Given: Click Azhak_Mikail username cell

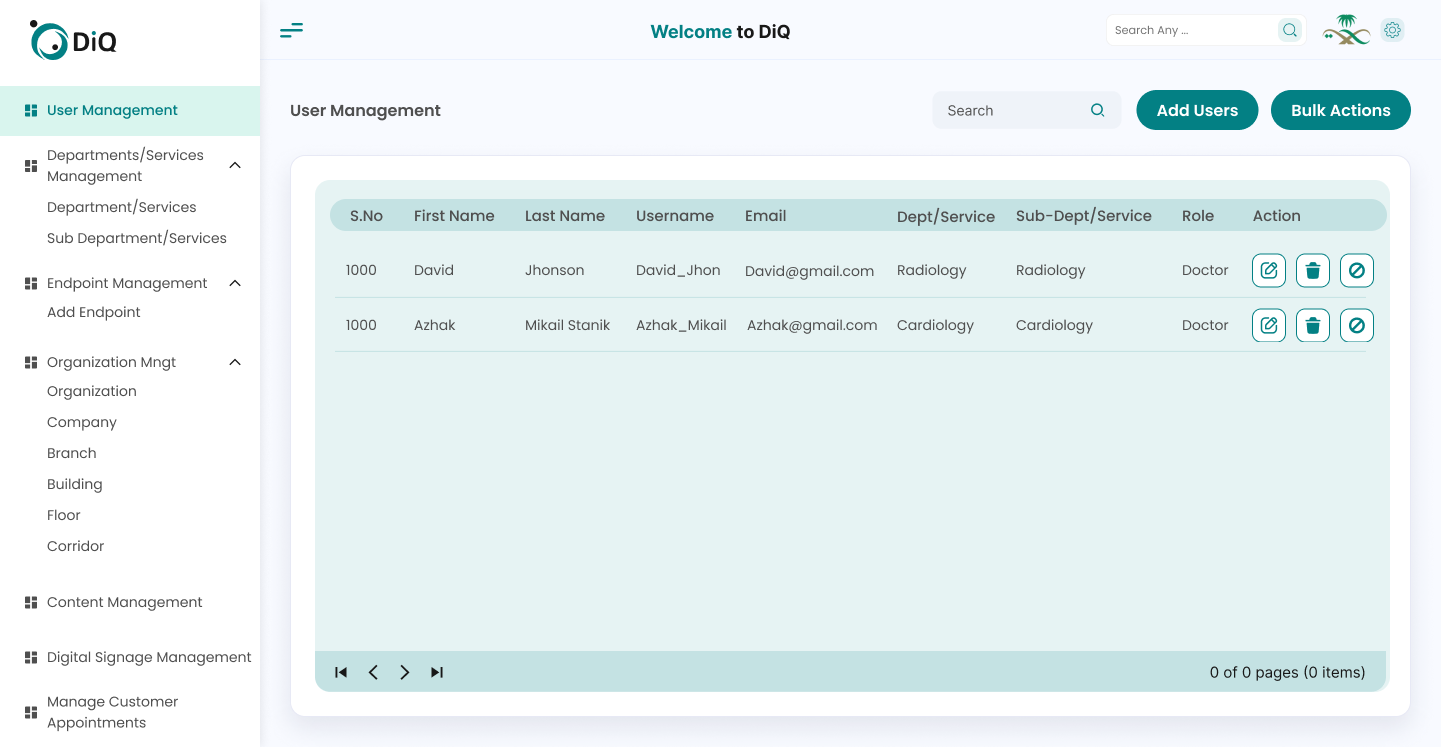Looking at the screenshot, I should tap(681, 325).
